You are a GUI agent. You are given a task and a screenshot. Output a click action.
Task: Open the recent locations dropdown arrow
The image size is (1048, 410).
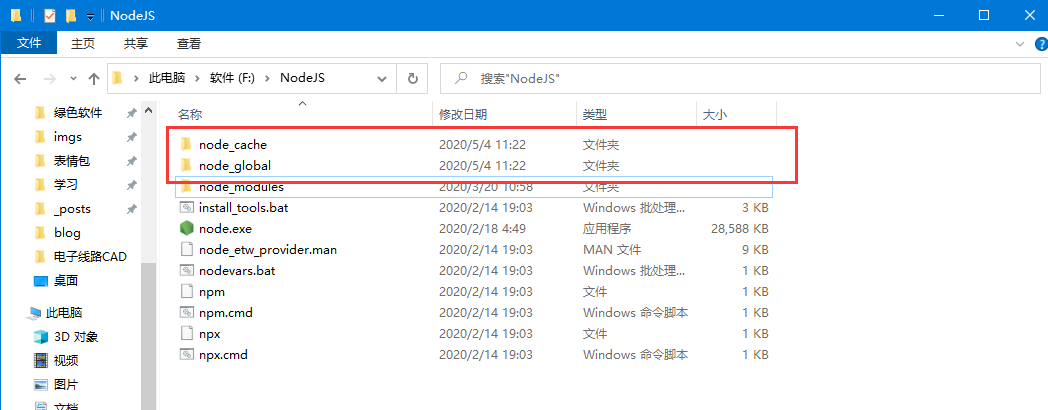[x=71, y=78]
